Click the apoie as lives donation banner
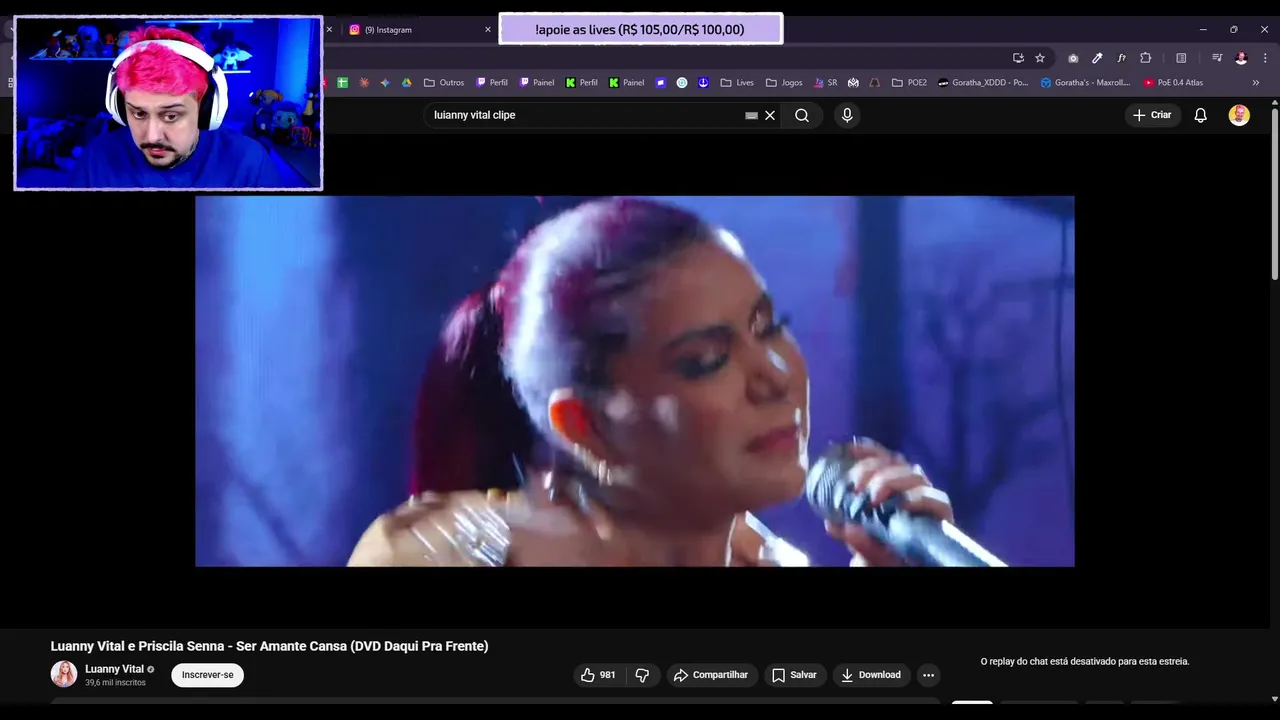 (x=640, y=29)
